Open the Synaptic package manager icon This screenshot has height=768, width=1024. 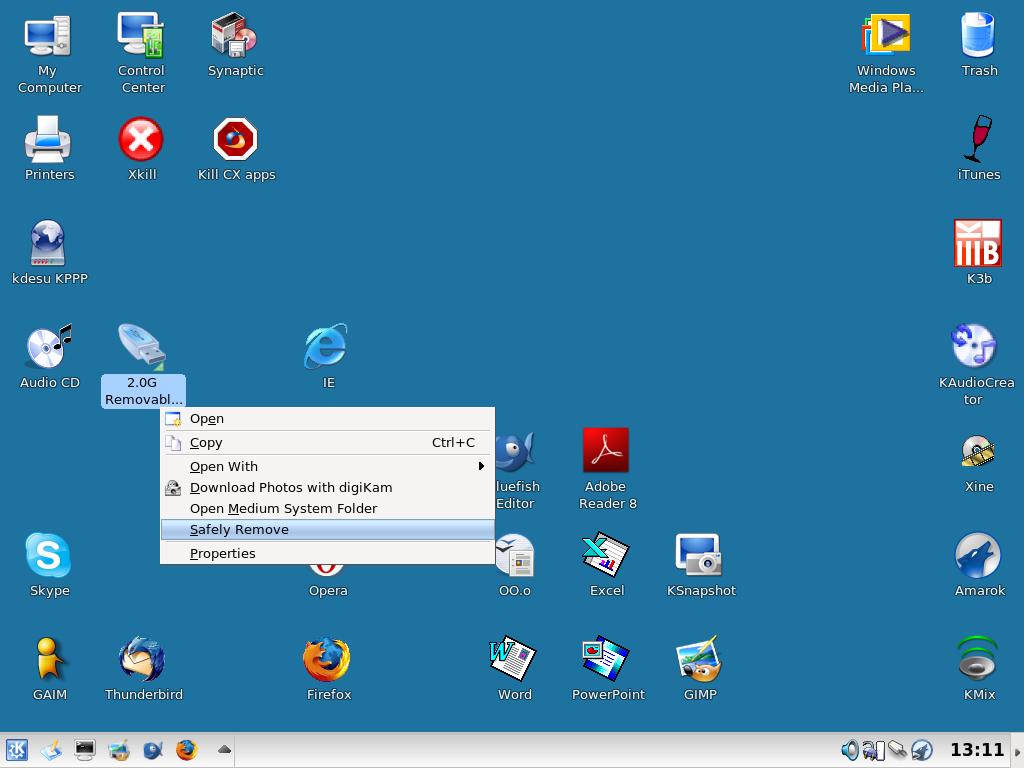pyautogui.click(x=234, y=35)
